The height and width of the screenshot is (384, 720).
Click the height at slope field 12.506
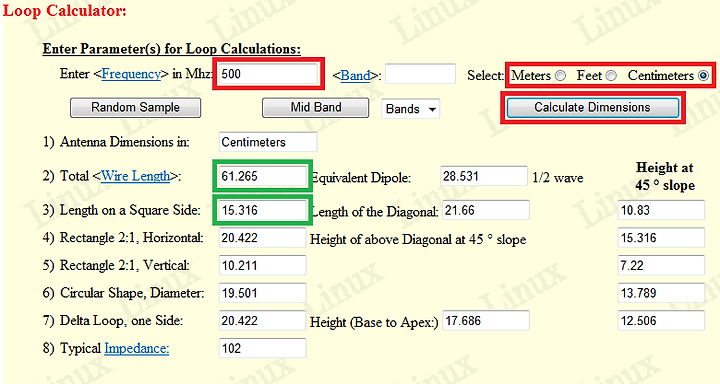(661, 321)
